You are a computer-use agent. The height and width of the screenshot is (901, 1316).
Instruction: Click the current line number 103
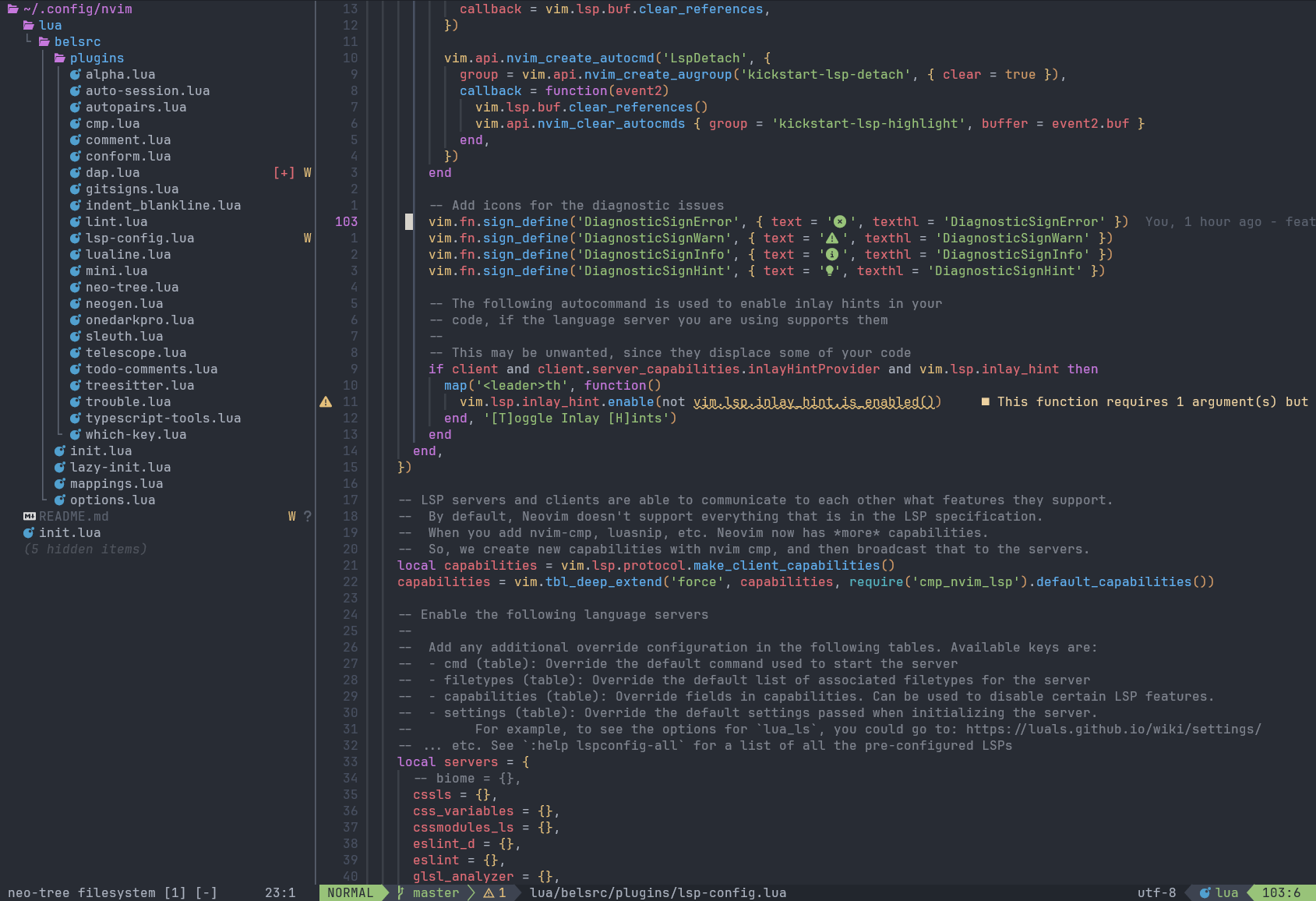(x=347, y=222)
